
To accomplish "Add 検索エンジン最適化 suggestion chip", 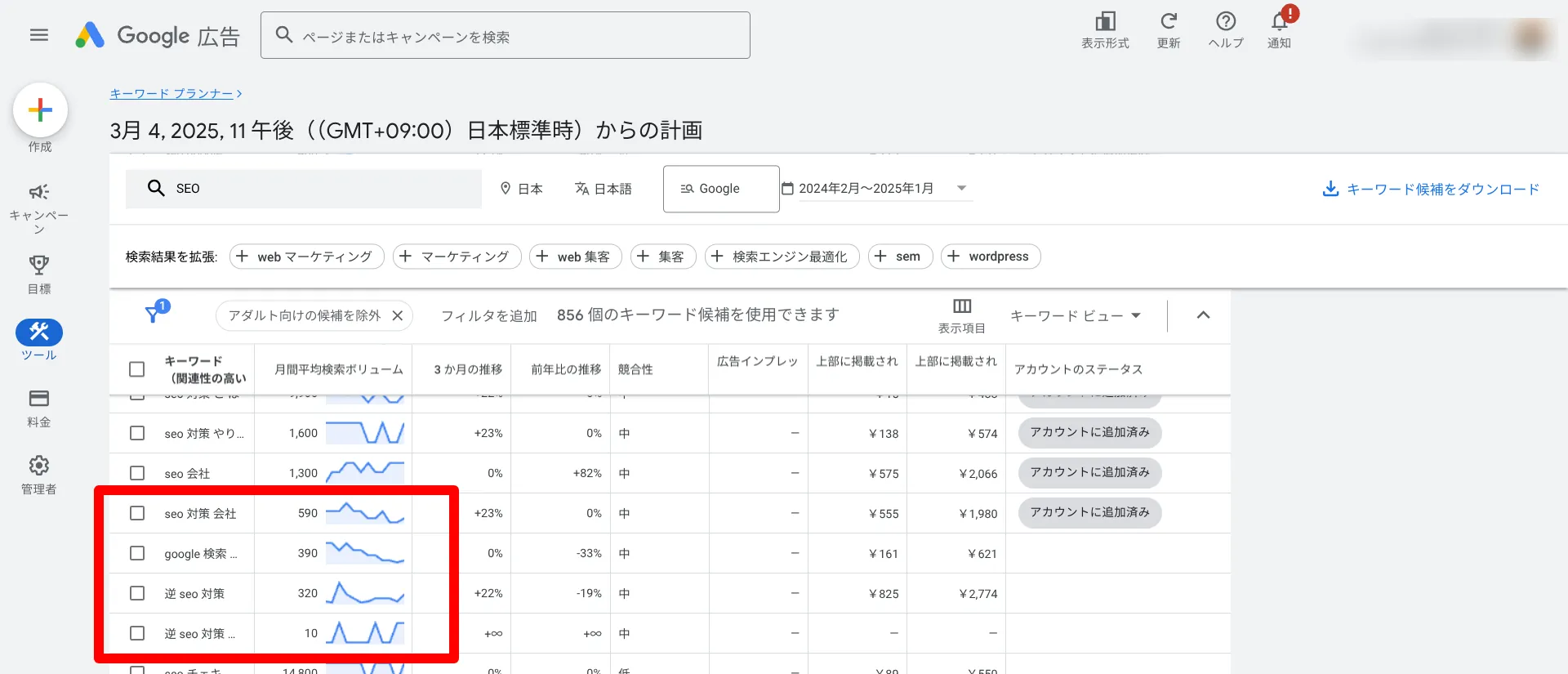I will 782,257.
